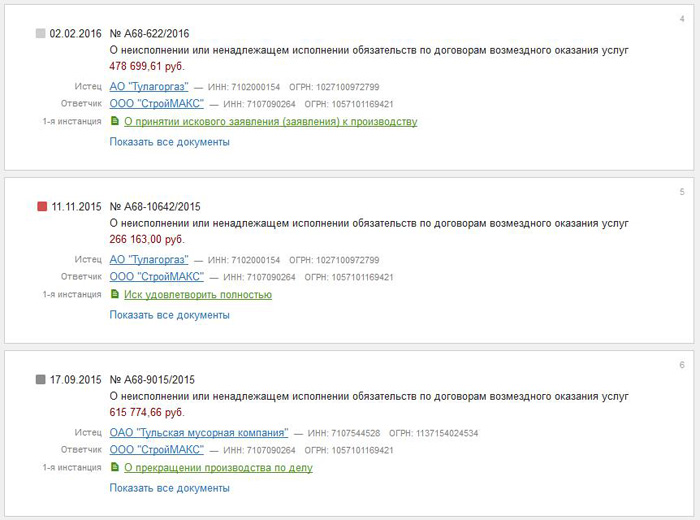Open defendant ООО "СтройМАКС" in case А68-9015/2015

156,450
